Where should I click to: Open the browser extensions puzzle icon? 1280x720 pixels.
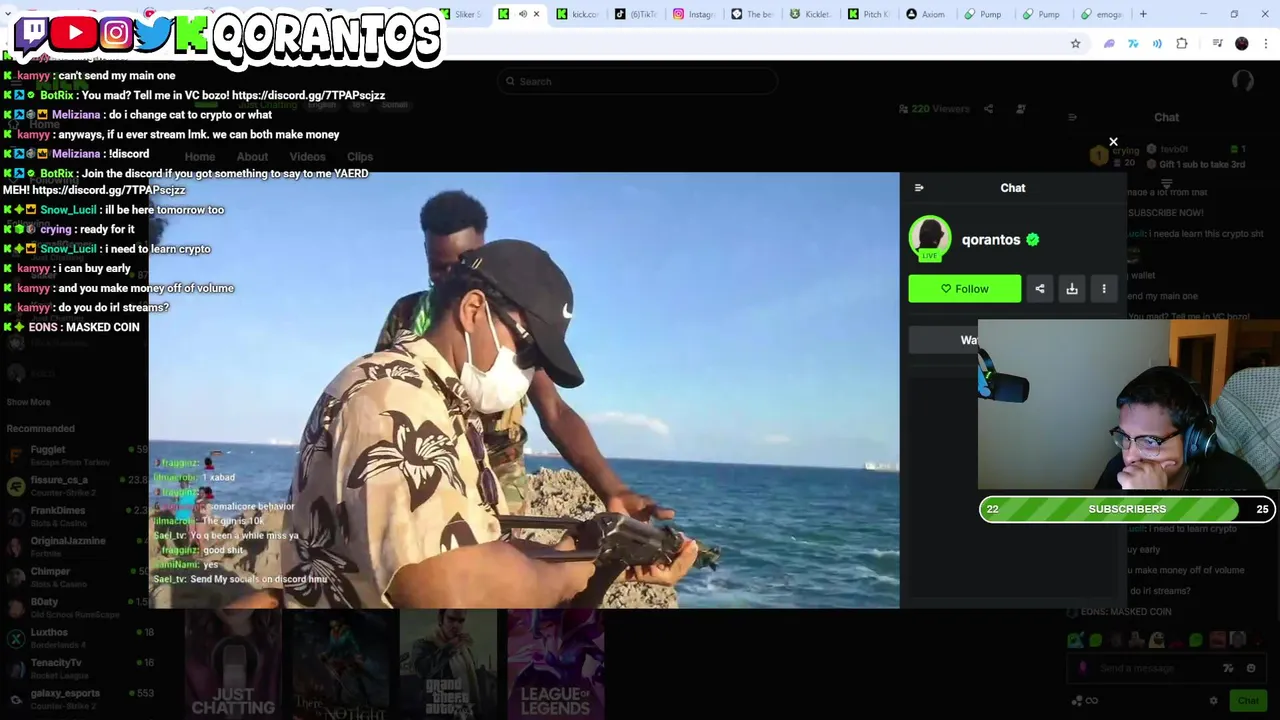tap(1182, 44)
